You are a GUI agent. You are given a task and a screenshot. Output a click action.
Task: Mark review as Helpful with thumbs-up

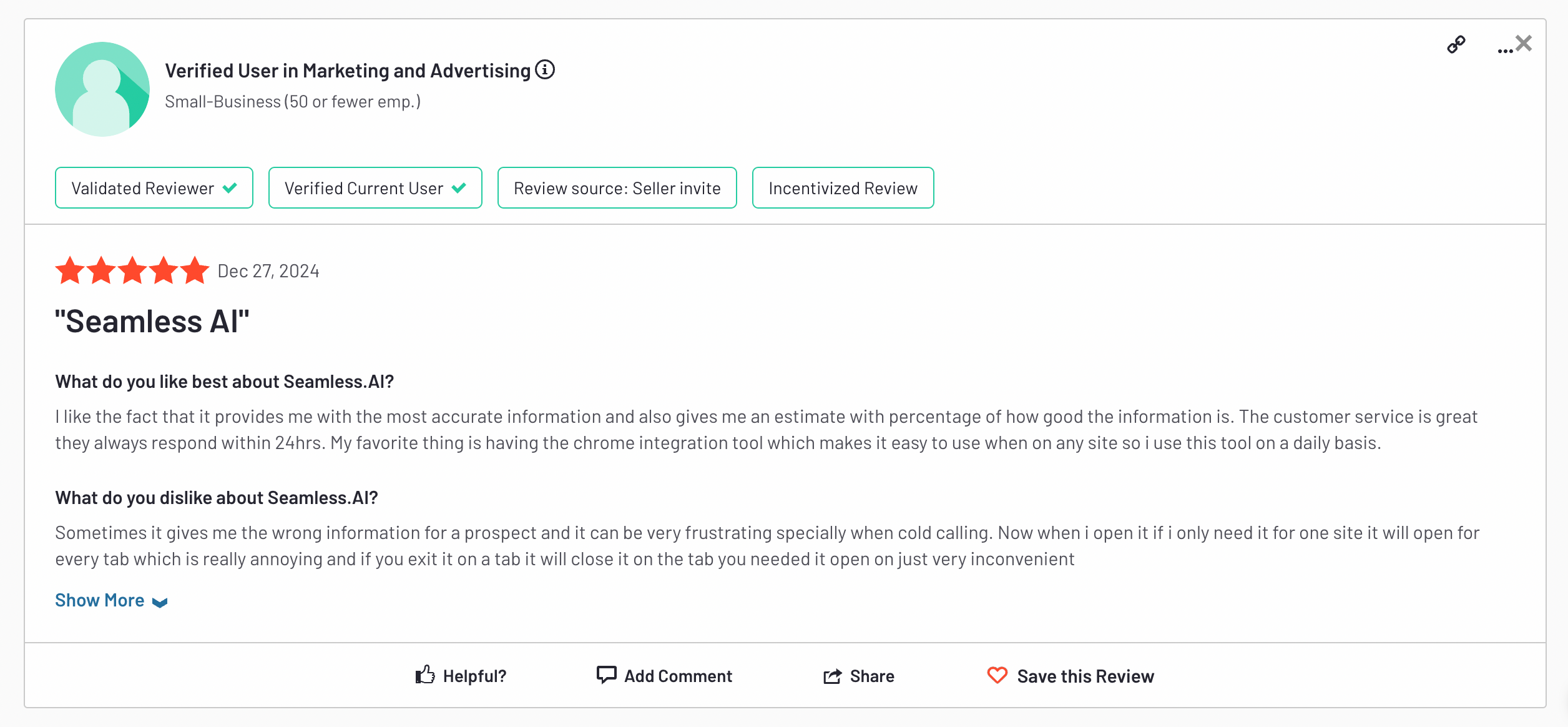[x=461, y=675]
